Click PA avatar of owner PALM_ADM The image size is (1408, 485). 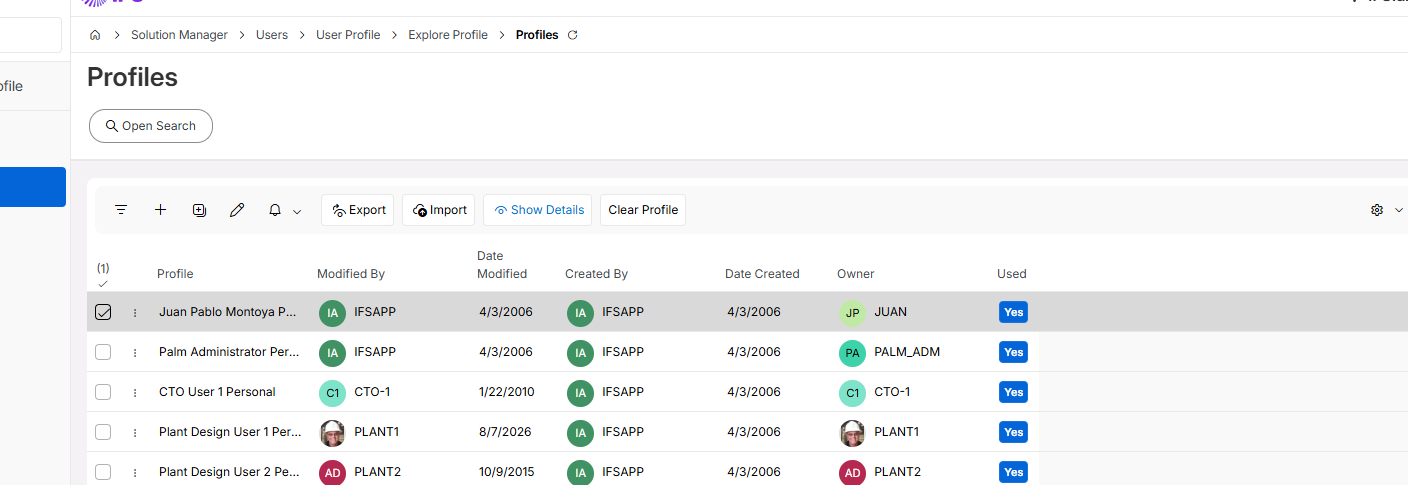pyautogui.click(x=852, y=352)
